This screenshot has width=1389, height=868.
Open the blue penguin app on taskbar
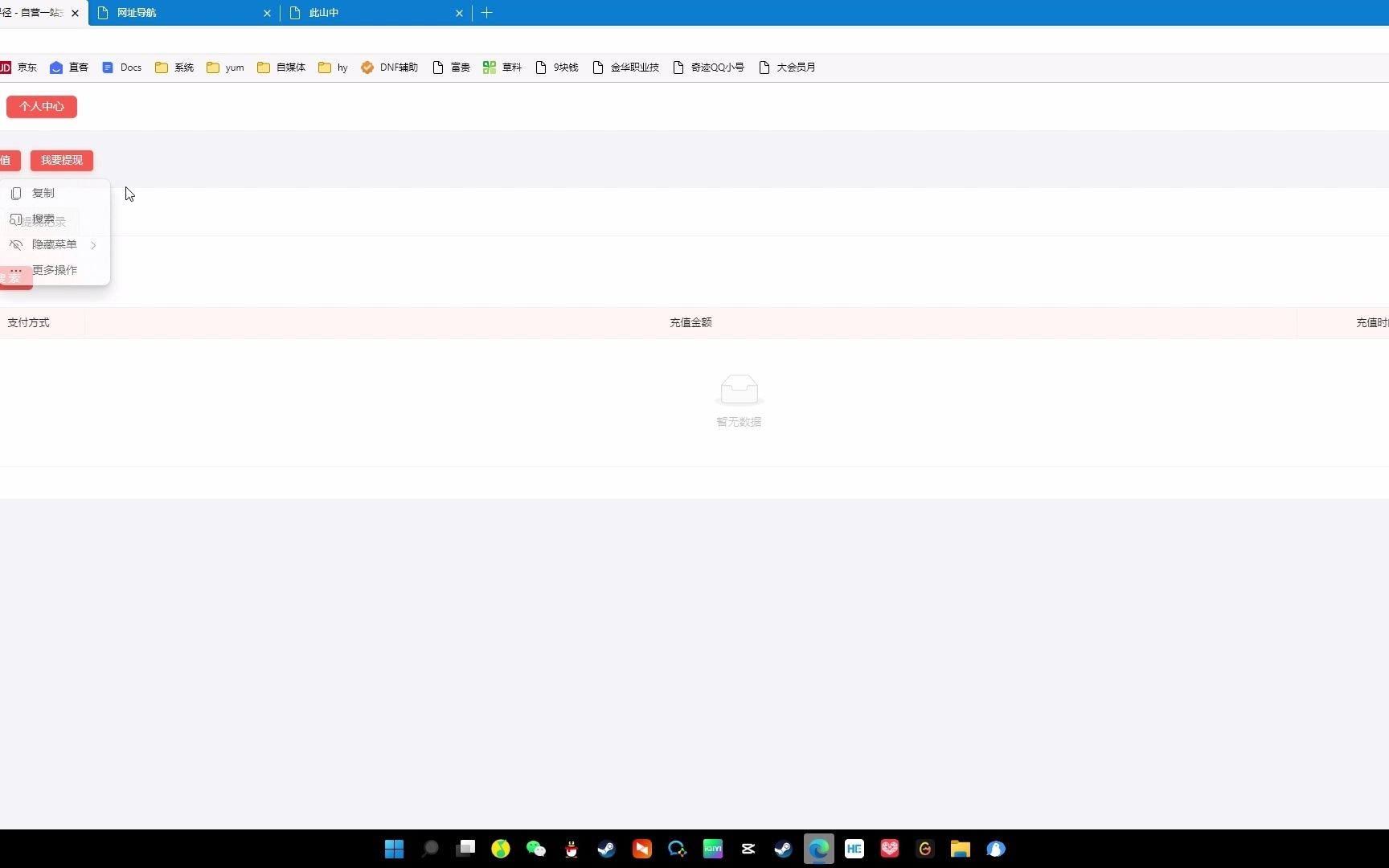pyautogui.click(x=996, y=849)
